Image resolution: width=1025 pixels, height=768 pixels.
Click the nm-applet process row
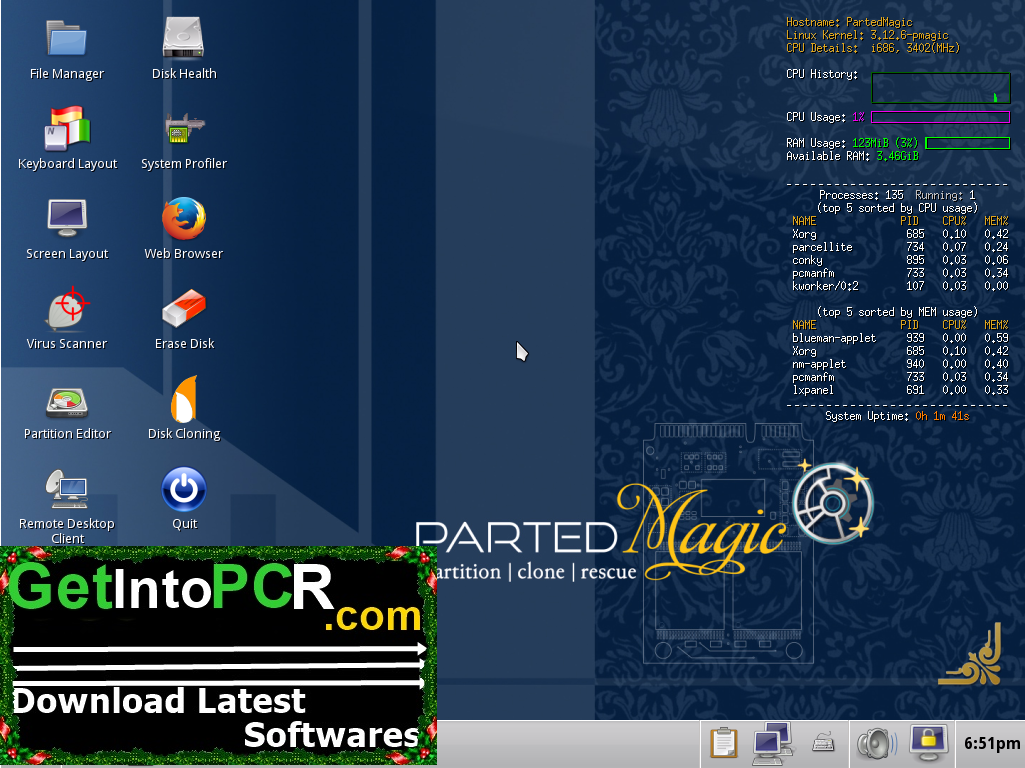(899, 364)
